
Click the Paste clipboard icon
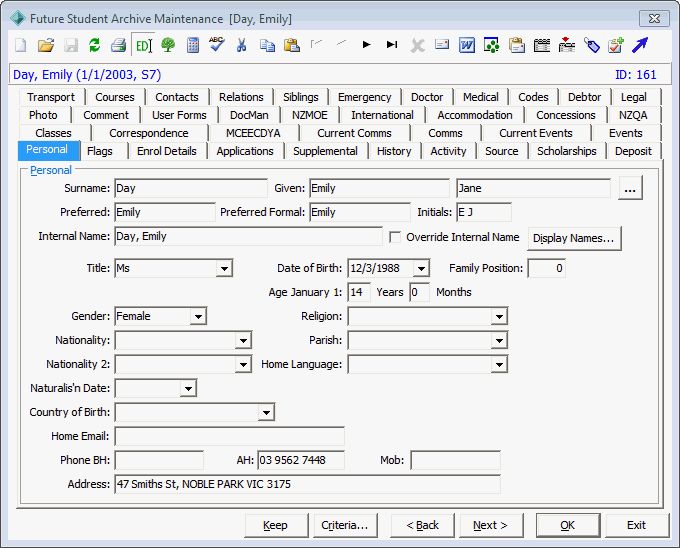click(292, 45)
